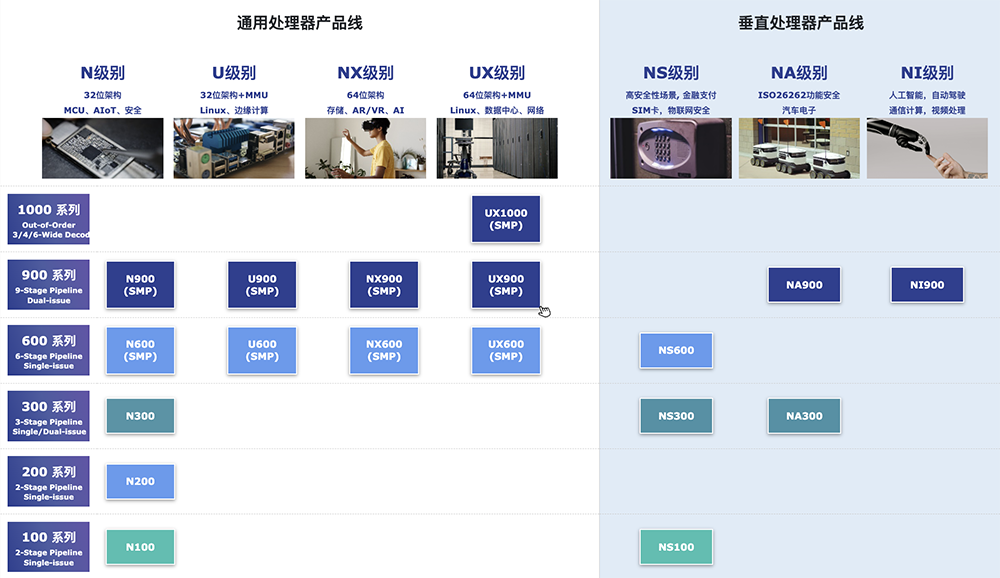The width and height of the screenshot is (1000, 578).
Task: Click the 通用处理器产品线 section title
Action: (x=299, y=22)
